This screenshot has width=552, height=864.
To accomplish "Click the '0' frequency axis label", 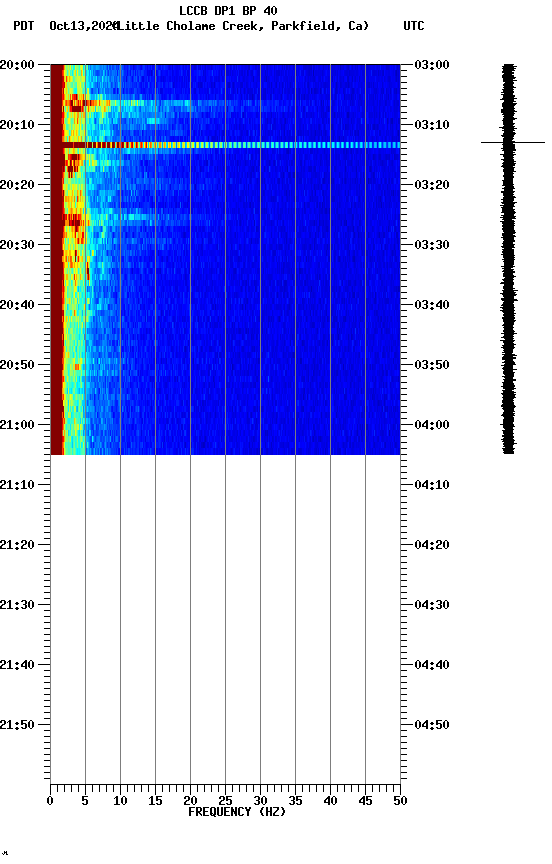I will 51,801.
